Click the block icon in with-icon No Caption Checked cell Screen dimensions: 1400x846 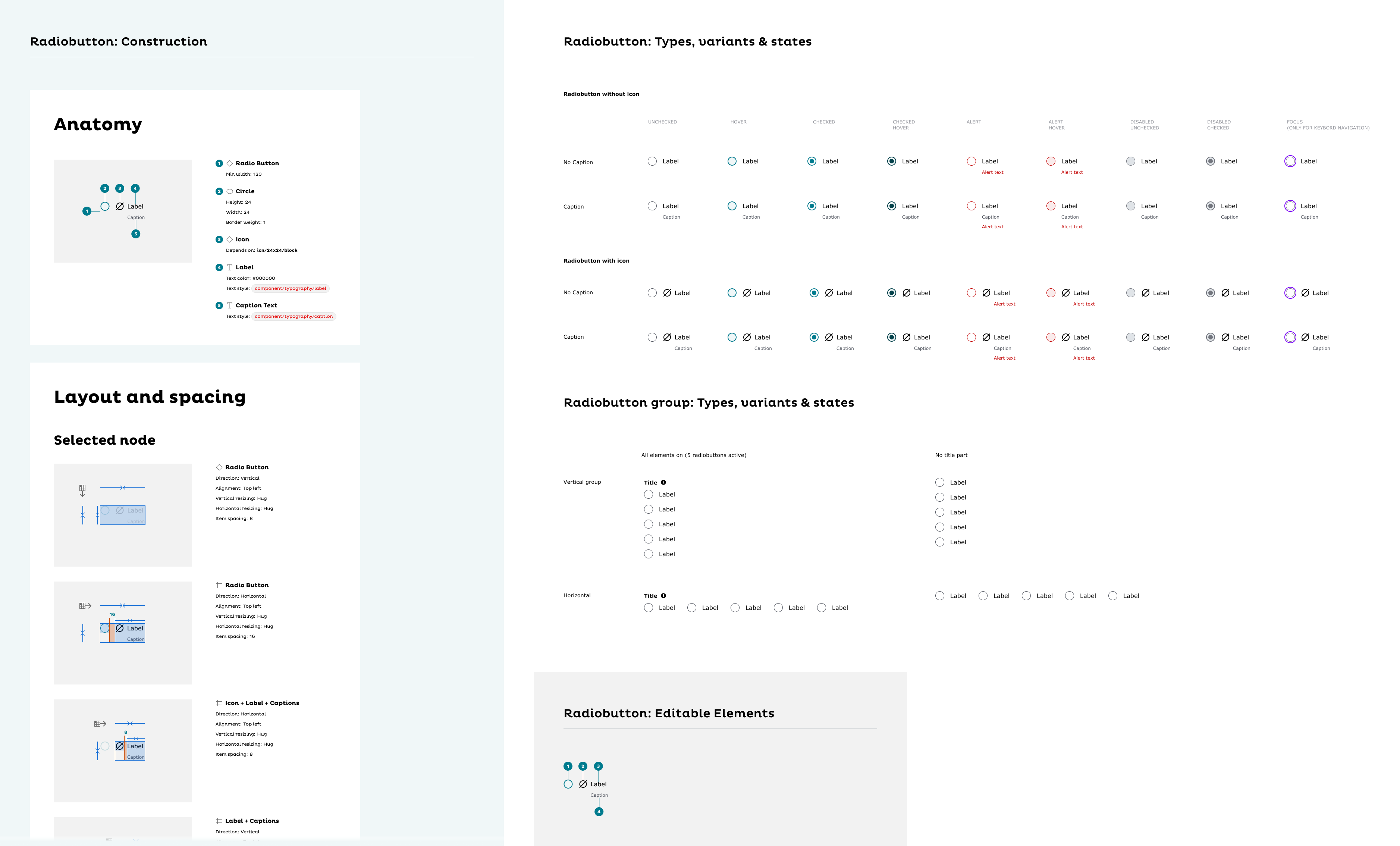point(829,293)
